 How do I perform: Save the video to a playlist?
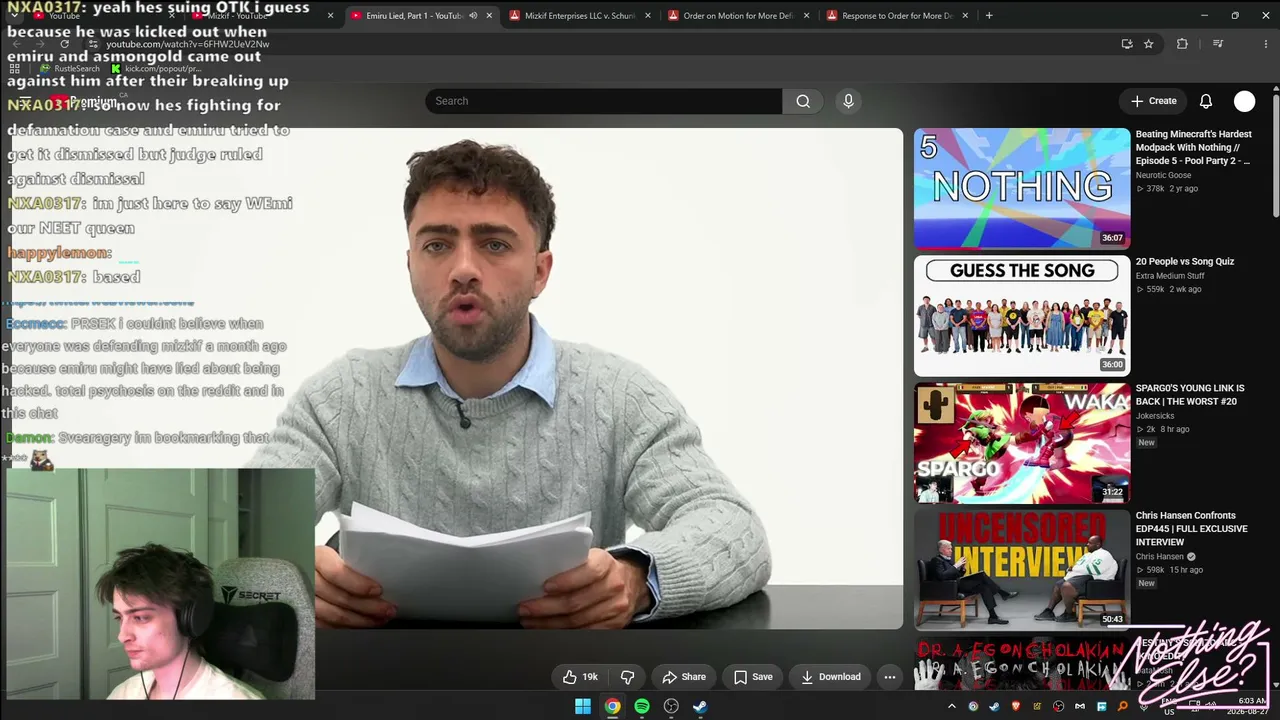(753, 677)
